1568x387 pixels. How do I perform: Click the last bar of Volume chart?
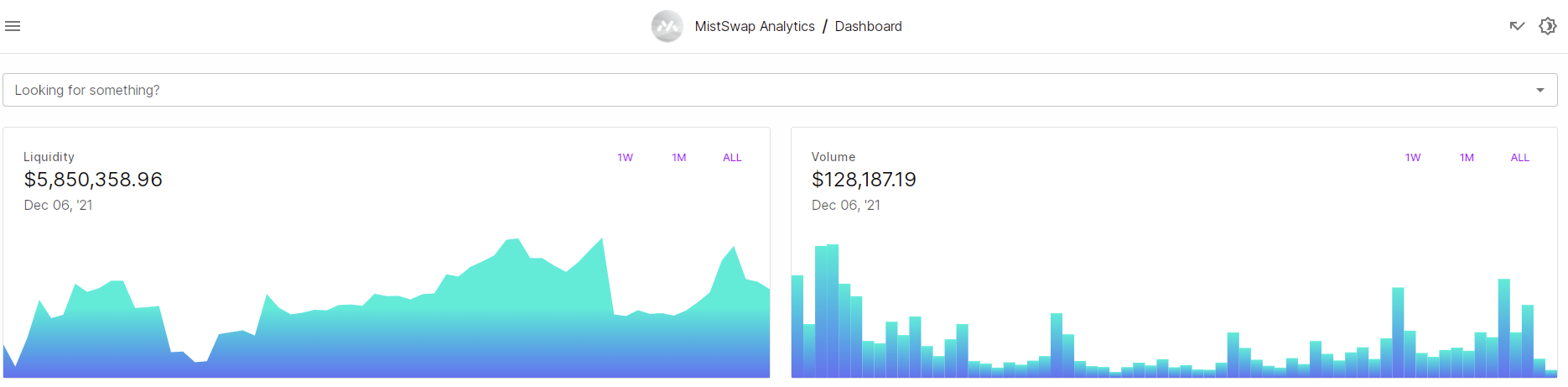(1551, 374)
